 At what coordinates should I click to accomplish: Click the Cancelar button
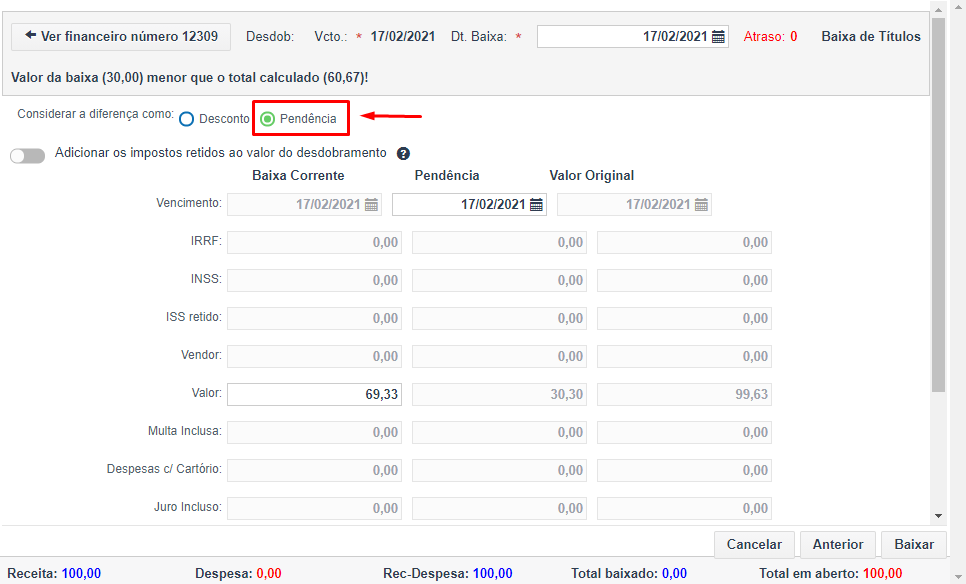(x=754, y=545)
